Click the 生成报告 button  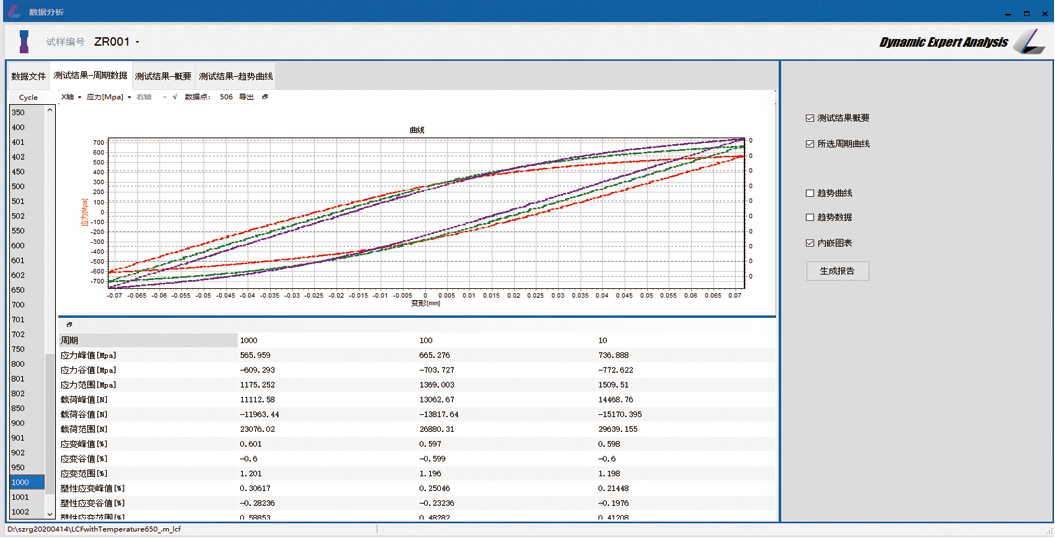(x=837, y=271)
